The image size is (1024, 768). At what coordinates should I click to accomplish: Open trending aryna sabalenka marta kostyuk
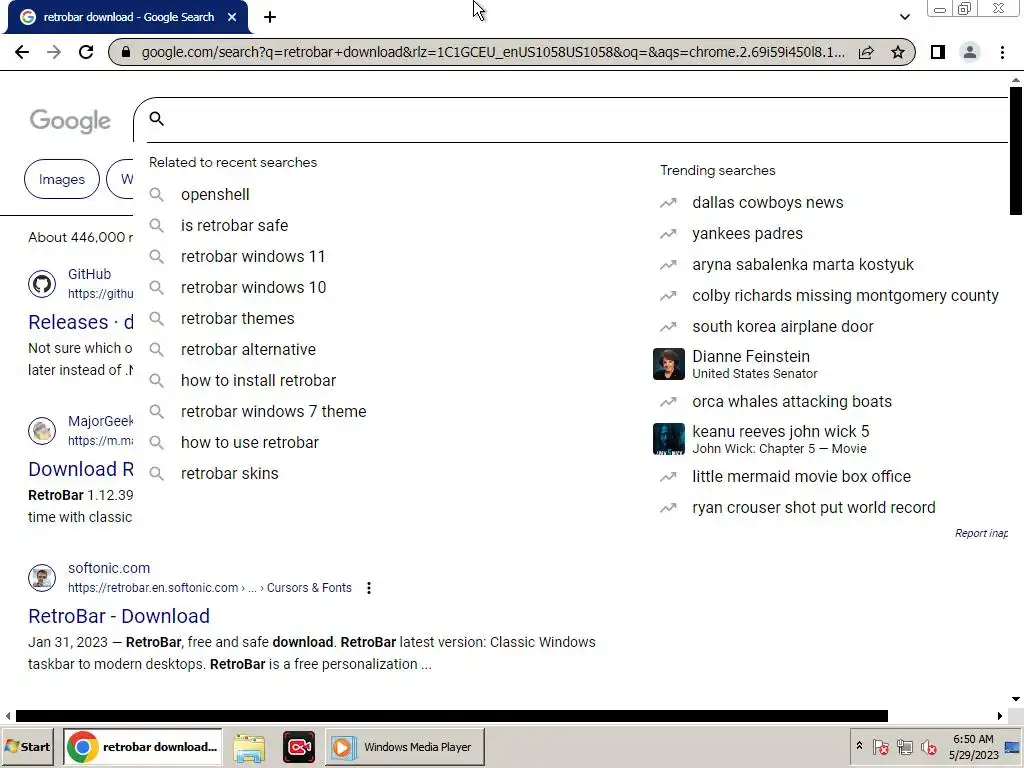coord(803,264)
